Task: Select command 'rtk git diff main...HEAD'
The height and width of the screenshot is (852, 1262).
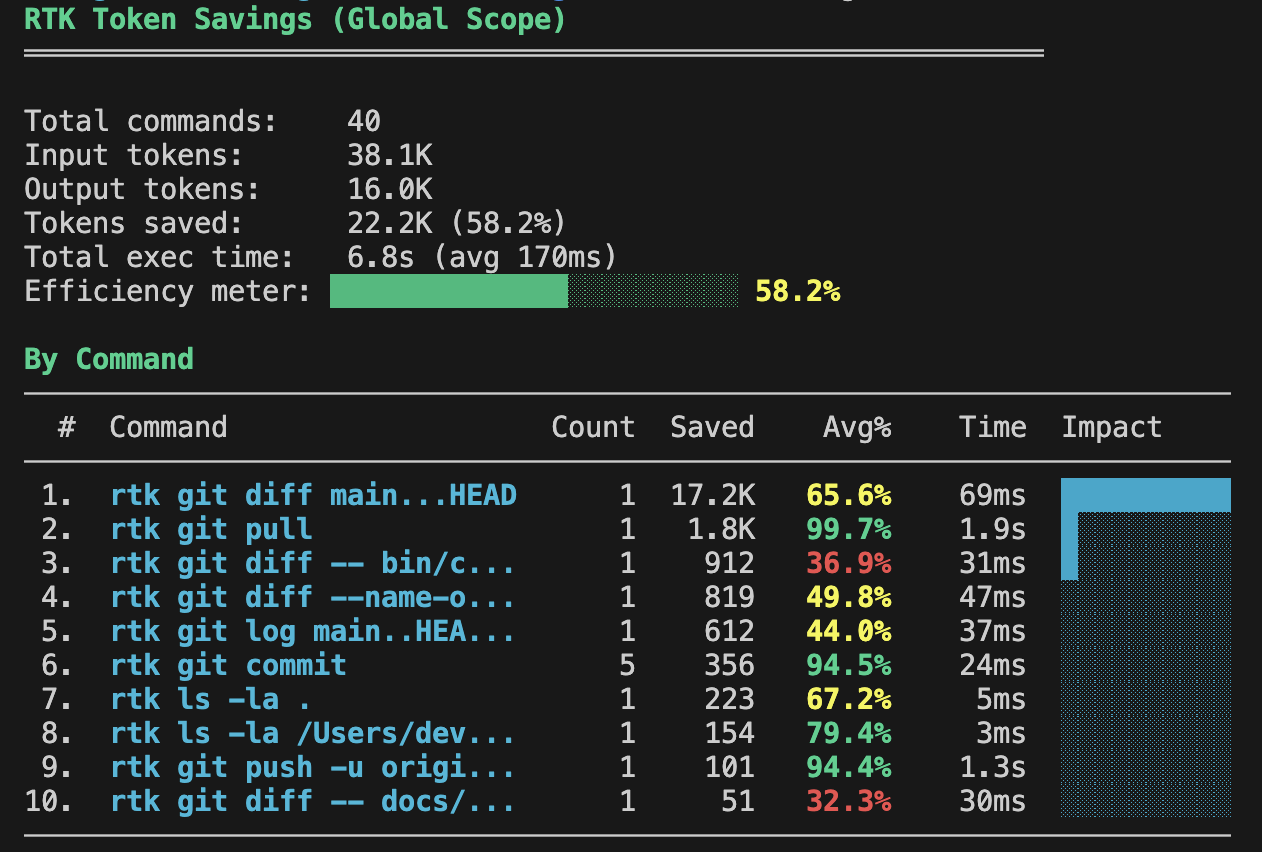Action: tap(314, 495)
